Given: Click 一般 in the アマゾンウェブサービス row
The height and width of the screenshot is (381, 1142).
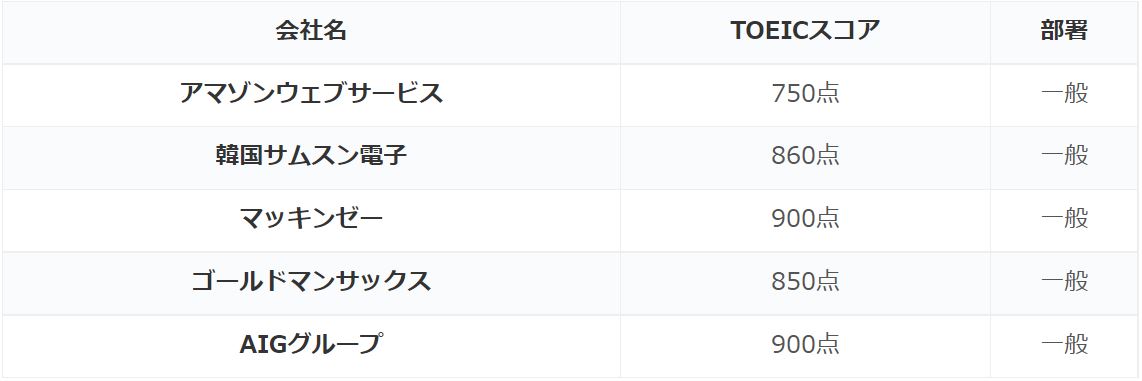Looking at the screenshot, I should click(x=1064, y=94).
